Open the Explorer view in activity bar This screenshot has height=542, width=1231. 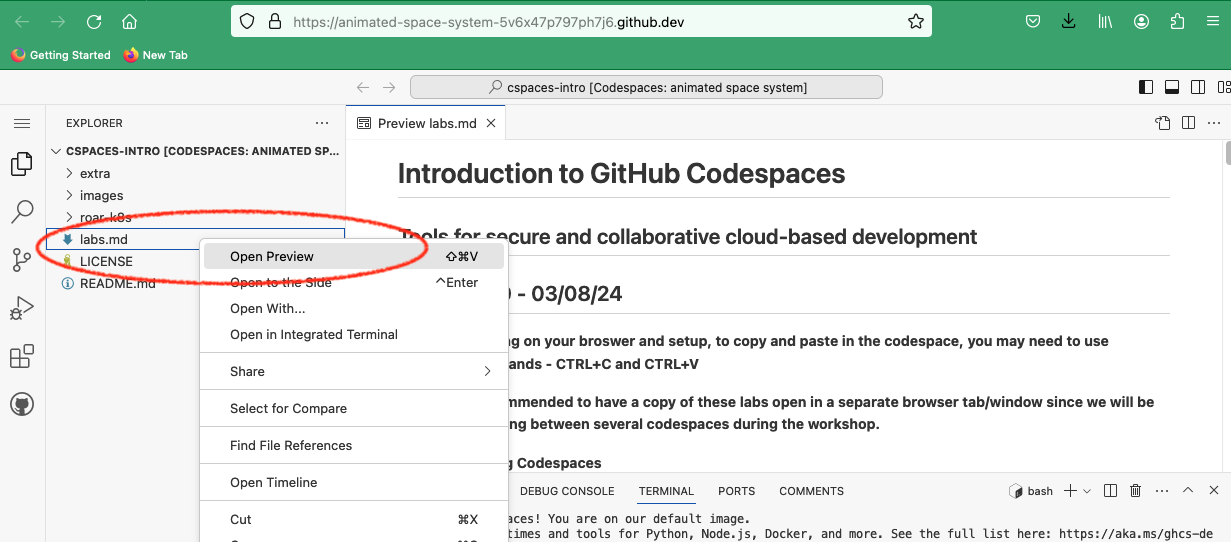(x=22, y=164)
